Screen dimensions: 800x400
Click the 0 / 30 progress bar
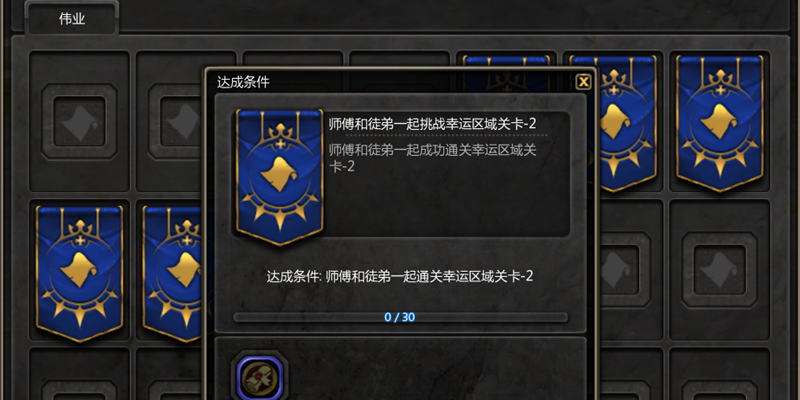[x=401, y=317]
